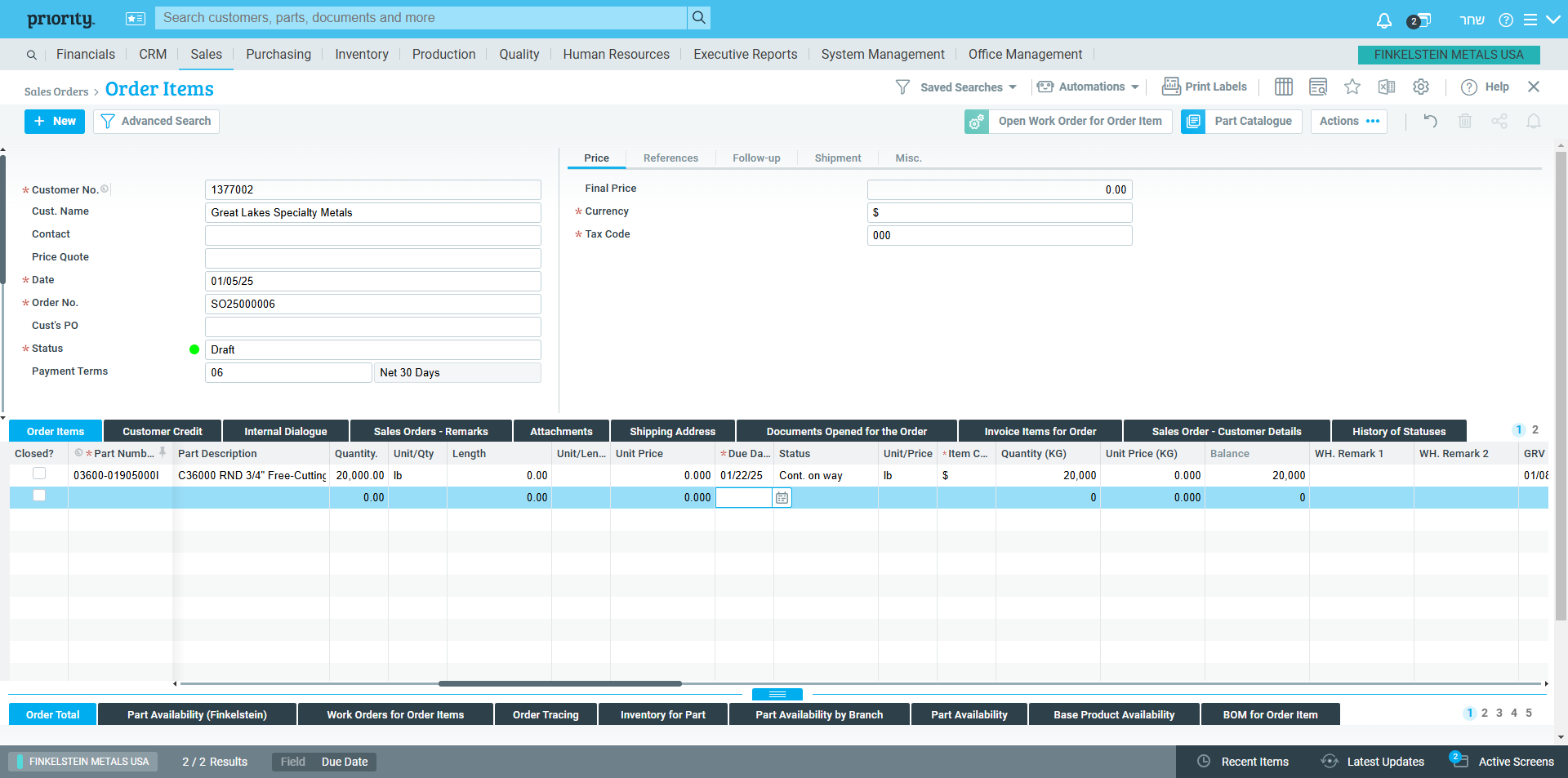The image size is (1568, 778).
Task: Expand the top-right chevron menu
Action: 1553,20
